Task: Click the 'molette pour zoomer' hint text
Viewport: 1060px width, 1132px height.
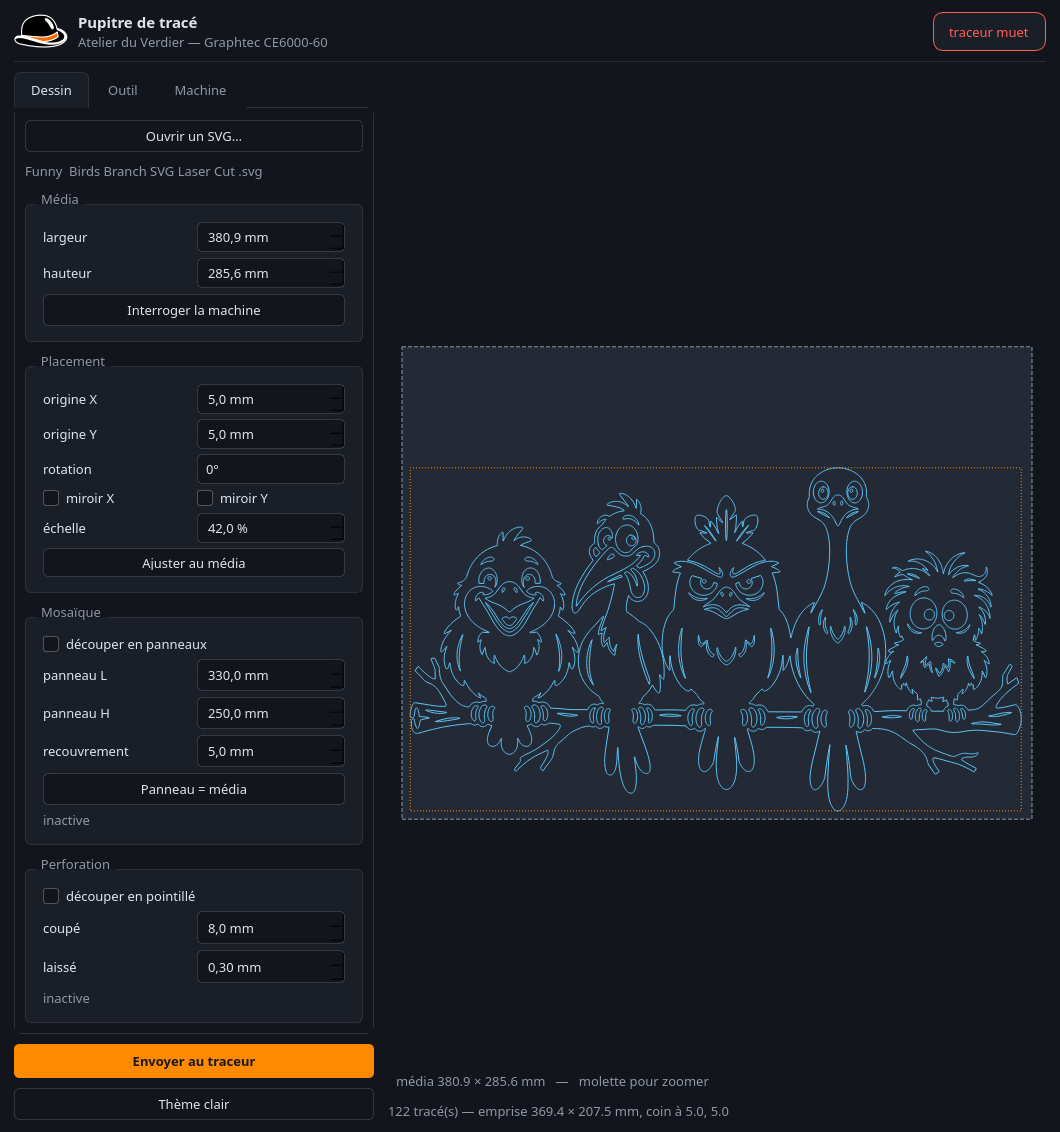Action: tap(643, 1081)
